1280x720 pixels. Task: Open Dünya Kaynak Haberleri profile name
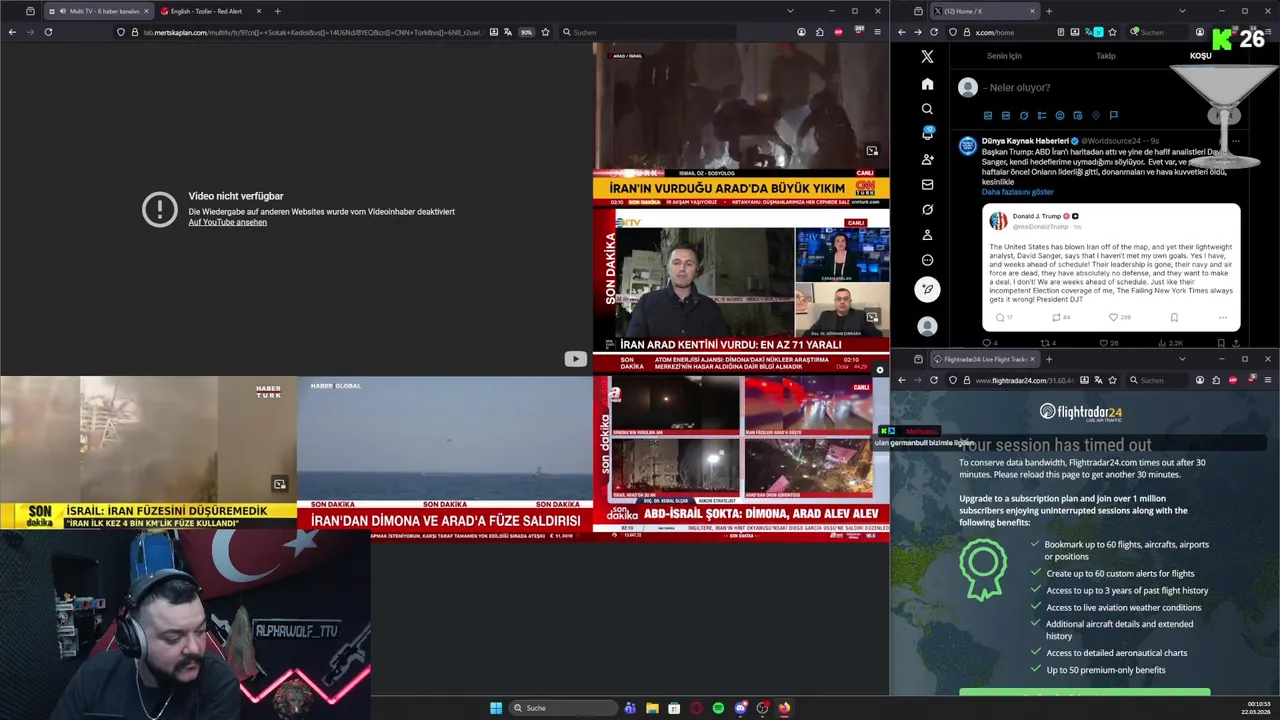coord(1025,141)
